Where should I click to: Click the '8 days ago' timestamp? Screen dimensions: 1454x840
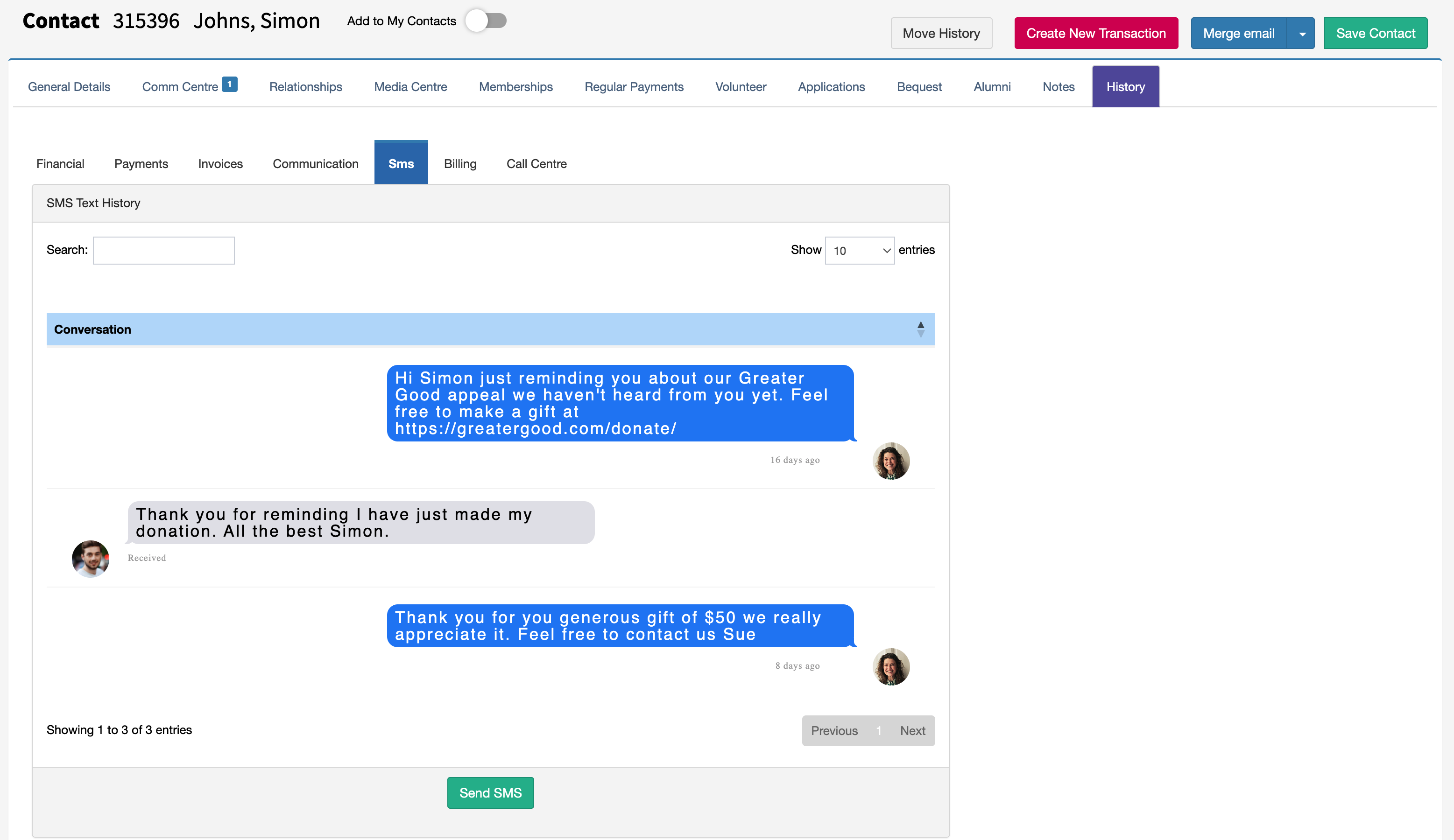click(798, 665)
